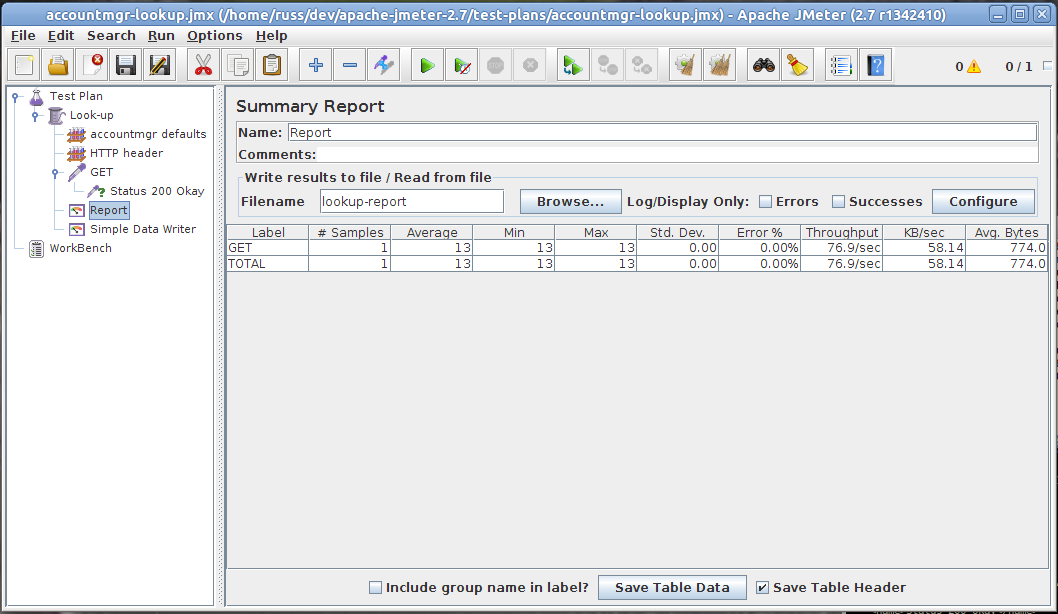Click the Browse... button
This screenshot has width=1058, height=614.
(570, 201)
